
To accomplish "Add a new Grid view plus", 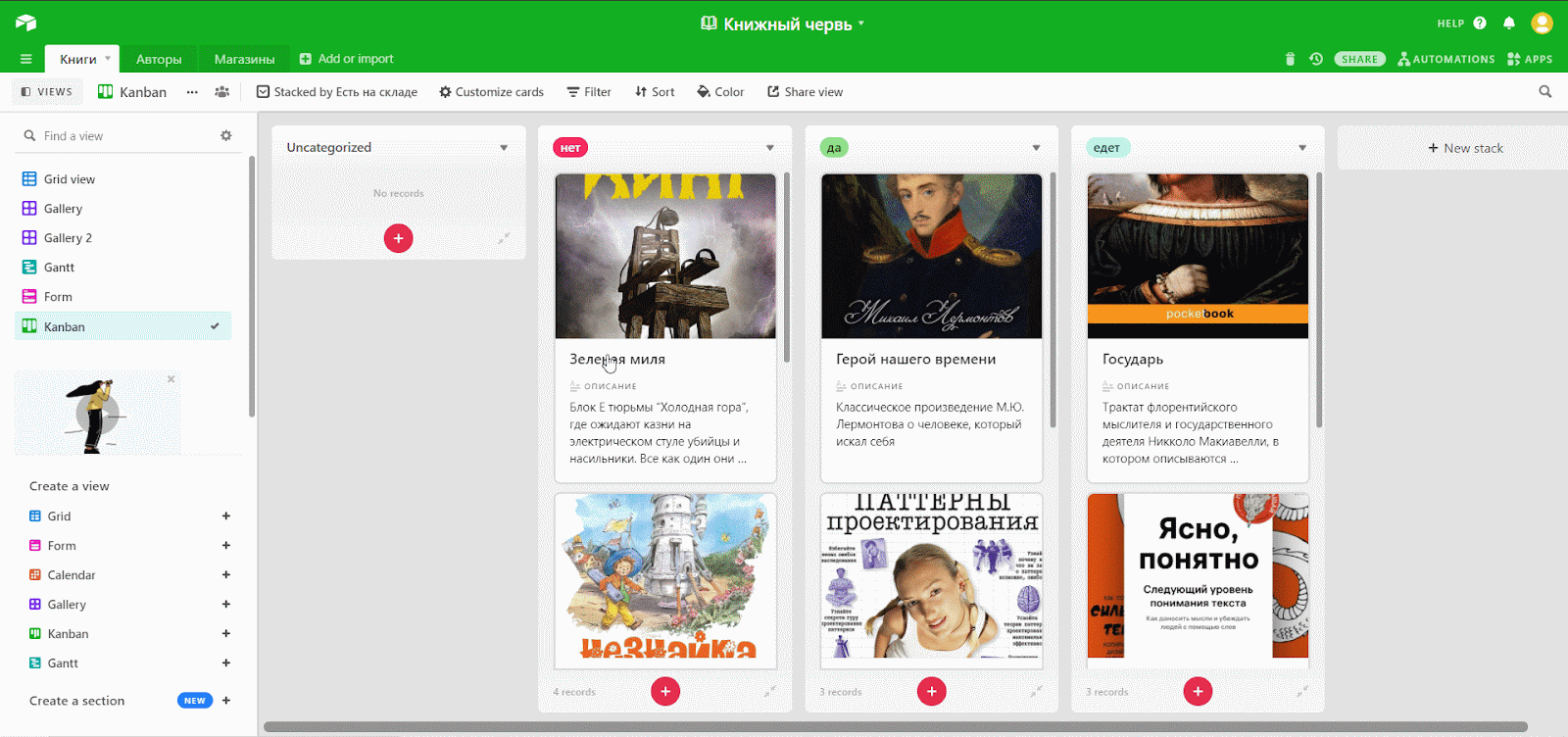I will [226, 516].
